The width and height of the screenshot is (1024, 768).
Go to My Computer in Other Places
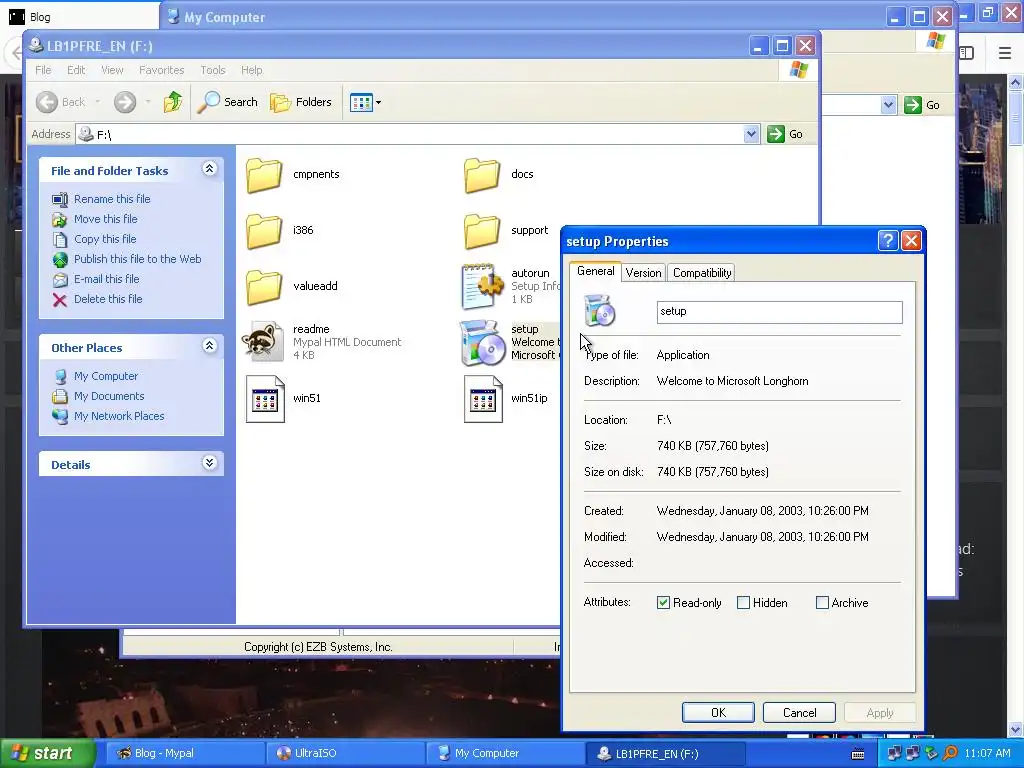click(x=106, y=376)
